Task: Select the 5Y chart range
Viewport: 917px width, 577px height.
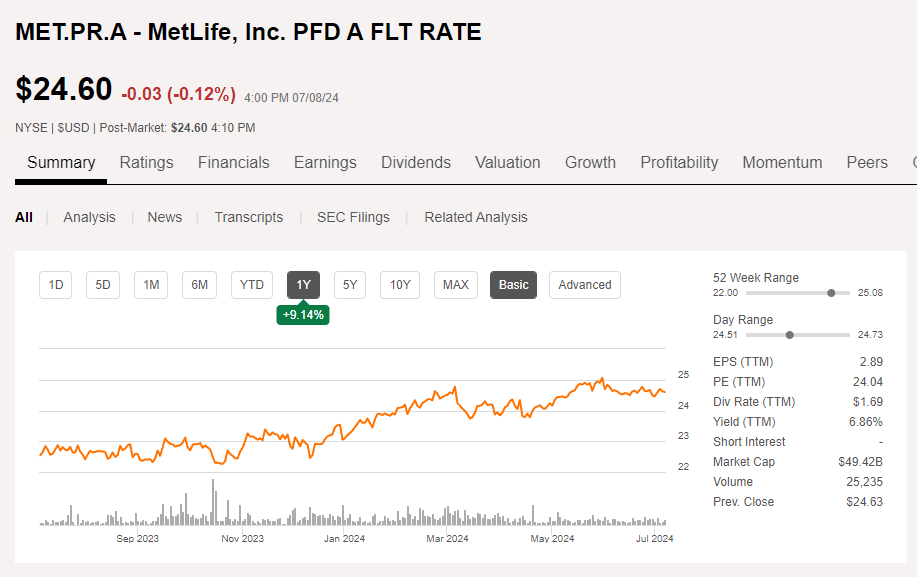Action: tap(349, 284)
